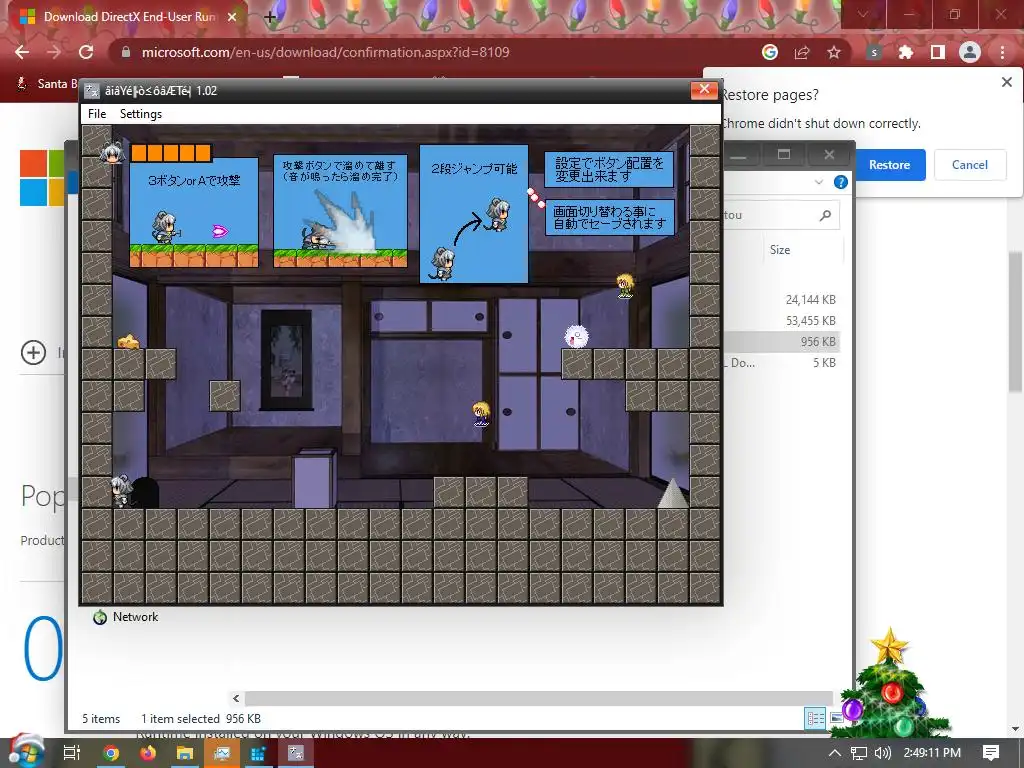Switch Explorer to large icons view
Image resolution: width=1024 pixels, height=768 pixels.
[x=835, y=718]
